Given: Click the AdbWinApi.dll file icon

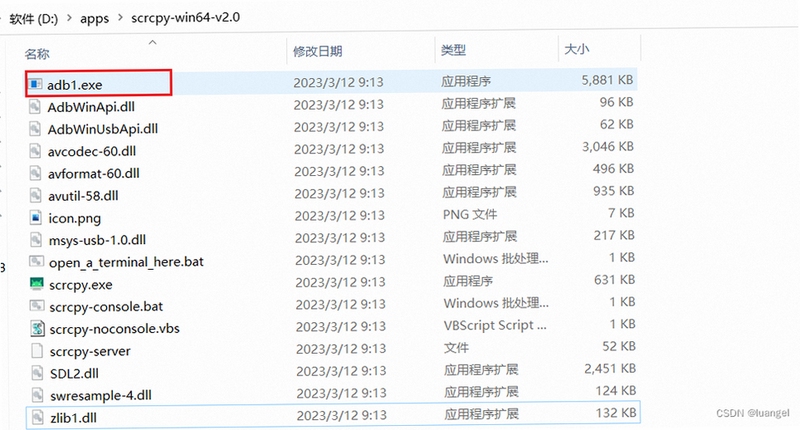Looking at the screenshot, I should 35,106.
